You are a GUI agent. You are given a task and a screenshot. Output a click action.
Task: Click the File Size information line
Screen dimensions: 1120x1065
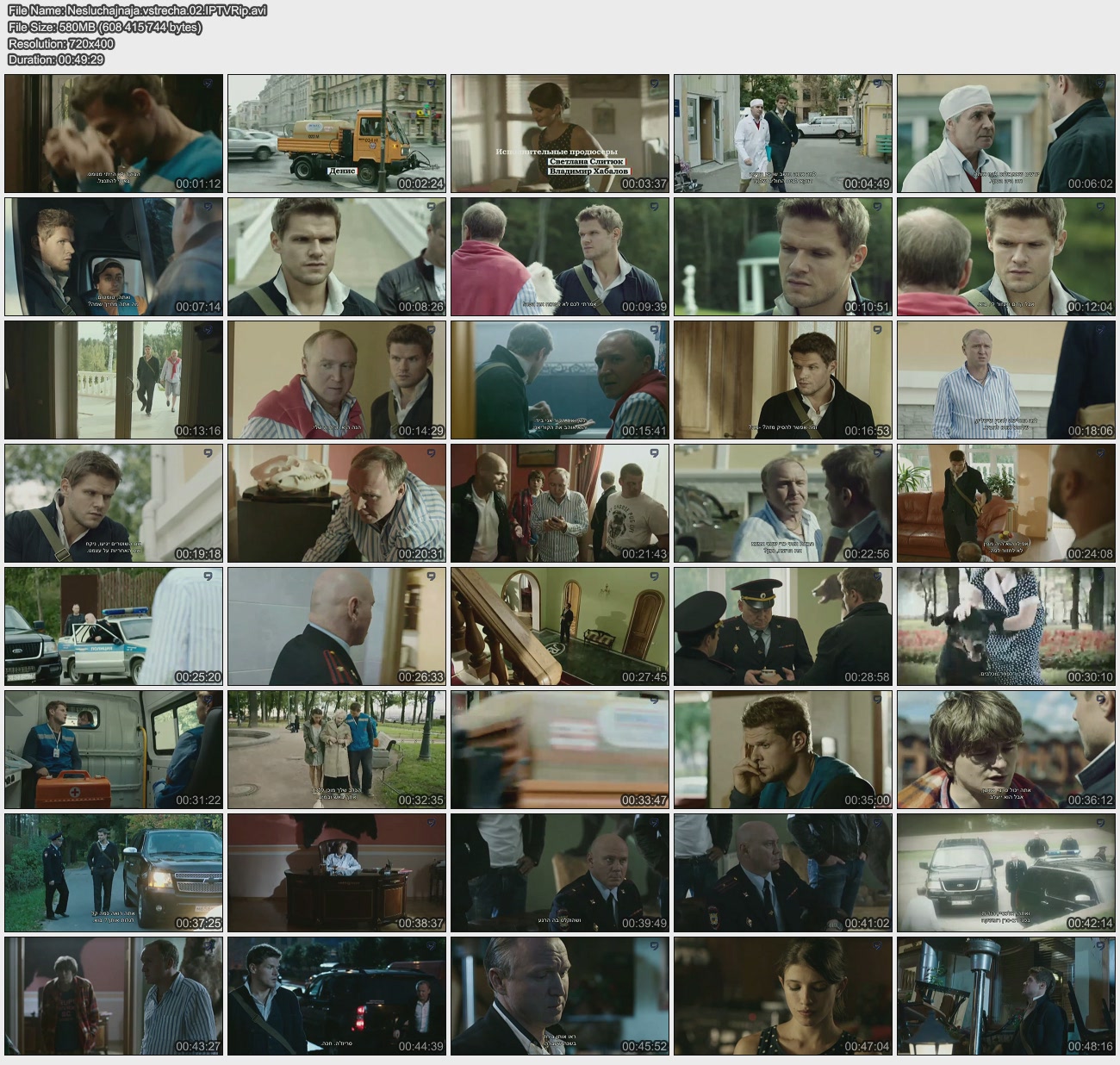(104, 27)
